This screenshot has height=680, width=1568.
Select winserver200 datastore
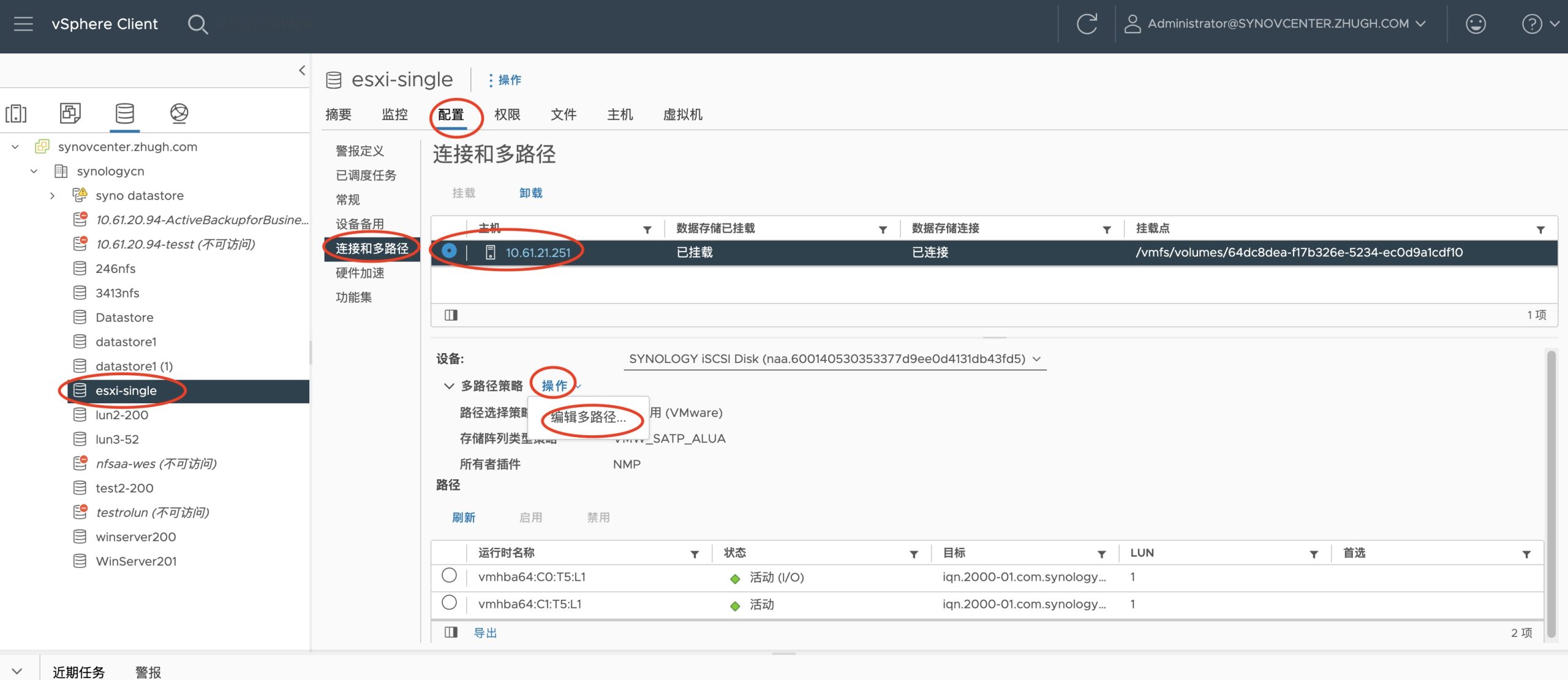(135, 537)
